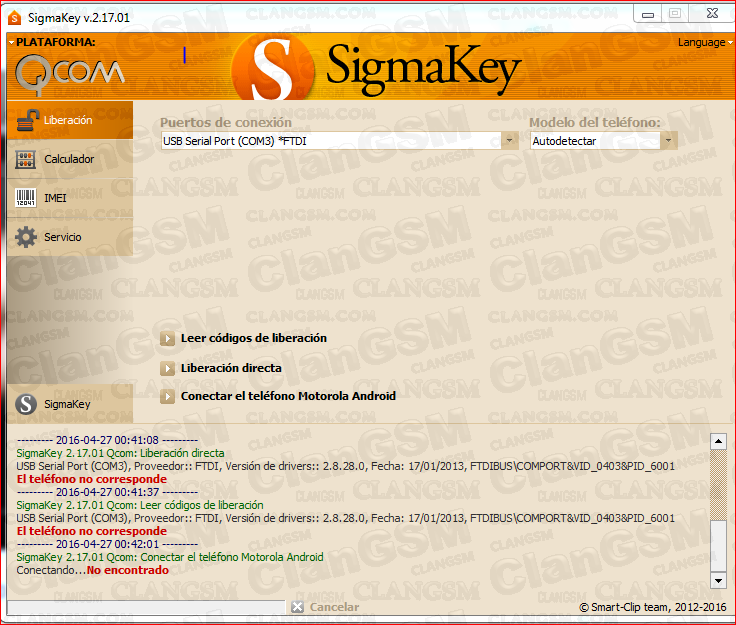The width and height of the screenshot is (736, 625).
Task: Select the Liberación tab
Action: pyautogui.click(x=70, y=120)
